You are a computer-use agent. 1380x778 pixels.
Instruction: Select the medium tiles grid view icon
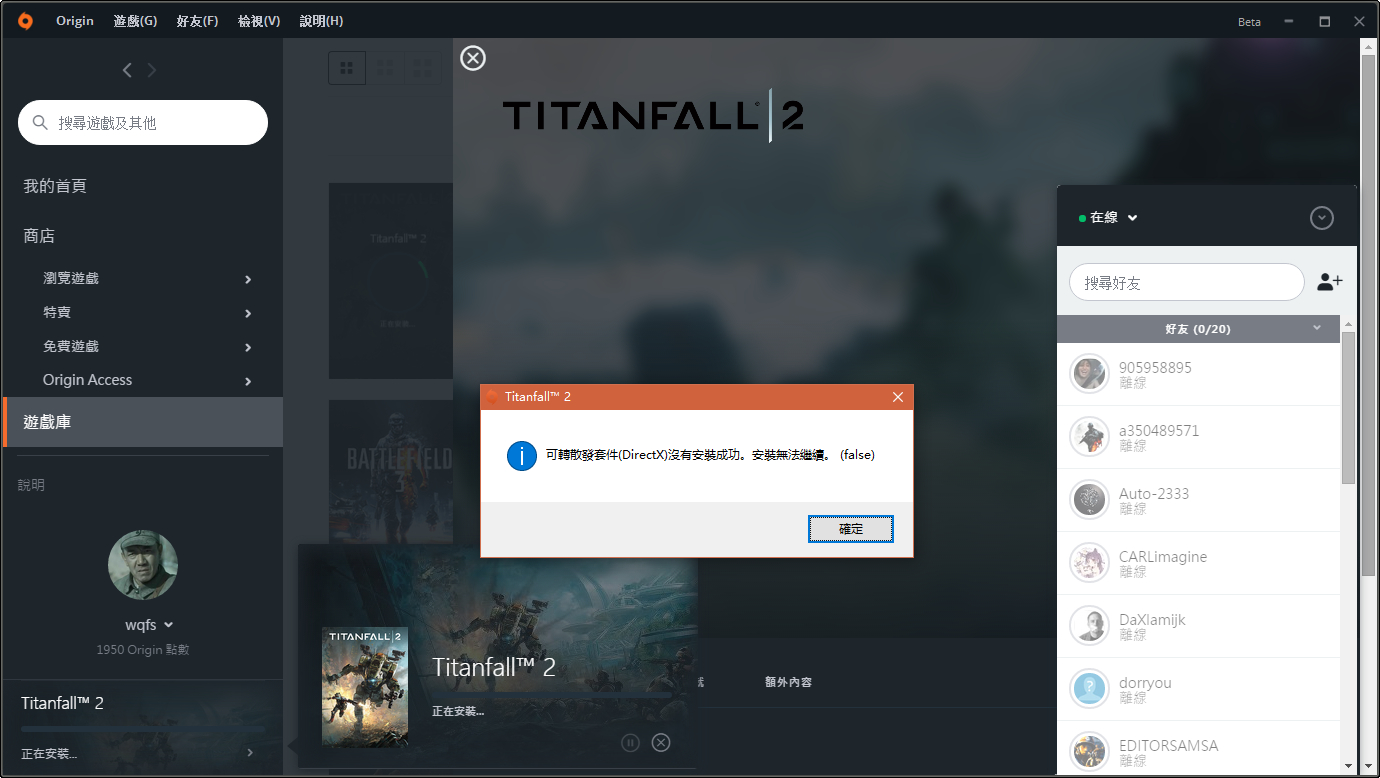385,68
